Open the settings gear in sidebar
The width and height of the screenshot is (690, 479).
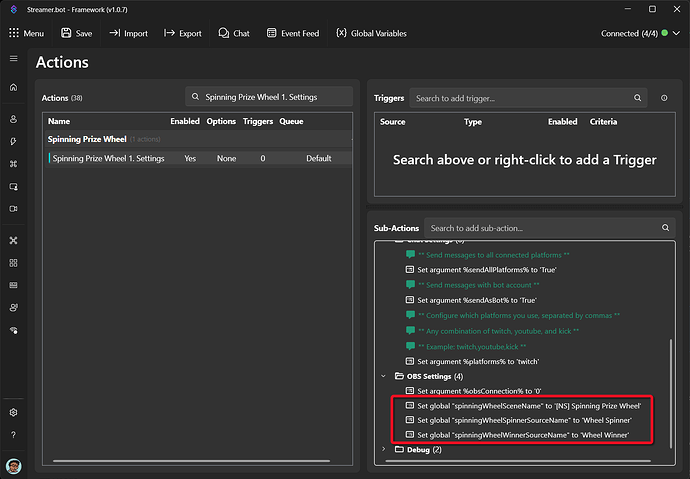point(14,412)
